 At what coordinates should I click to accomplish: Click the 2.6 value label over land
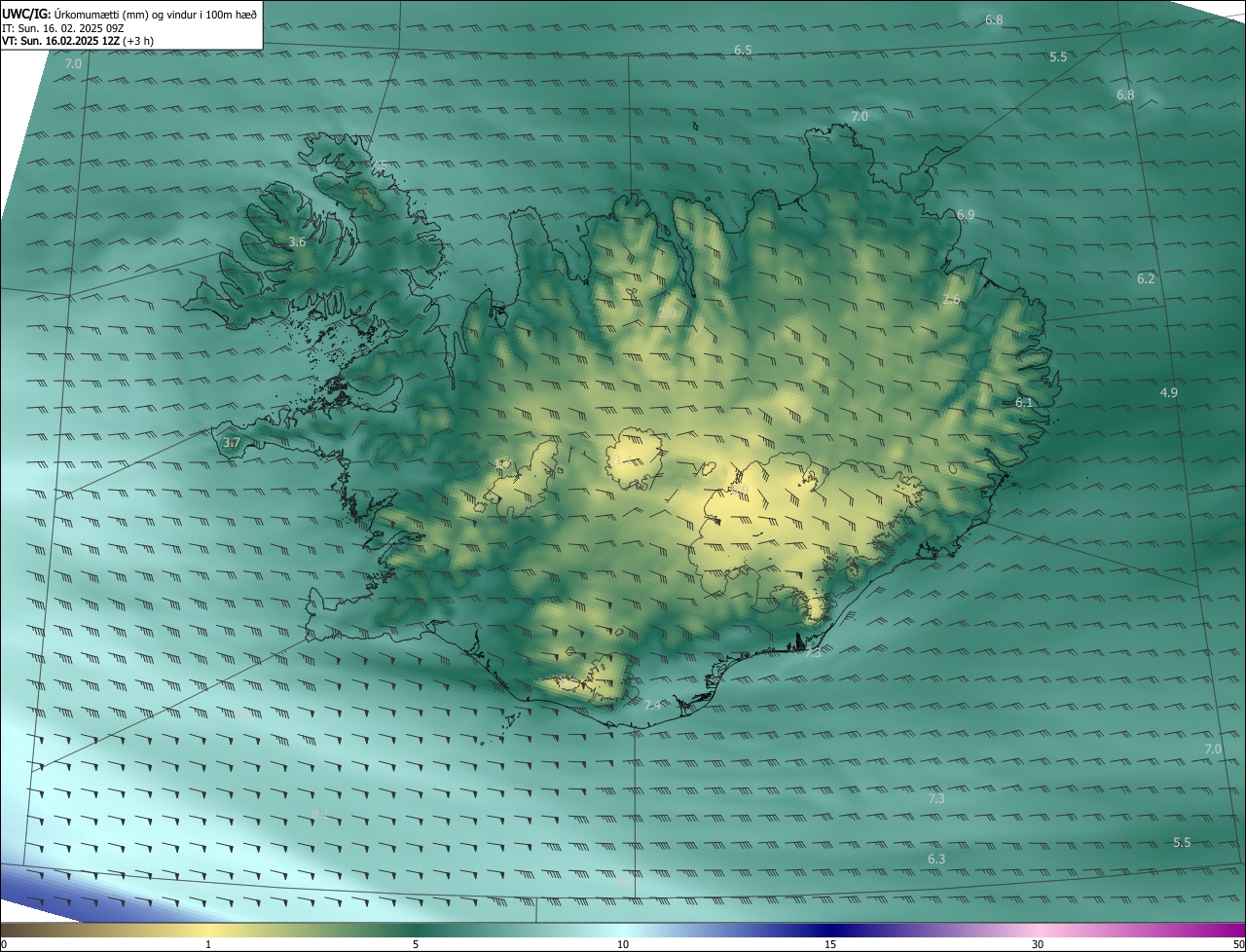coord(951,300)
